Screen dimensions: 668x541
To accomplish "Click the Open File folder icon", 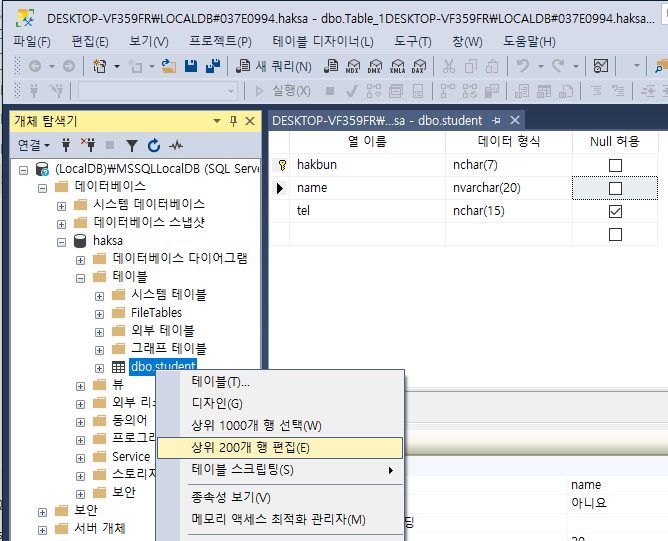I will pos(169,66).
